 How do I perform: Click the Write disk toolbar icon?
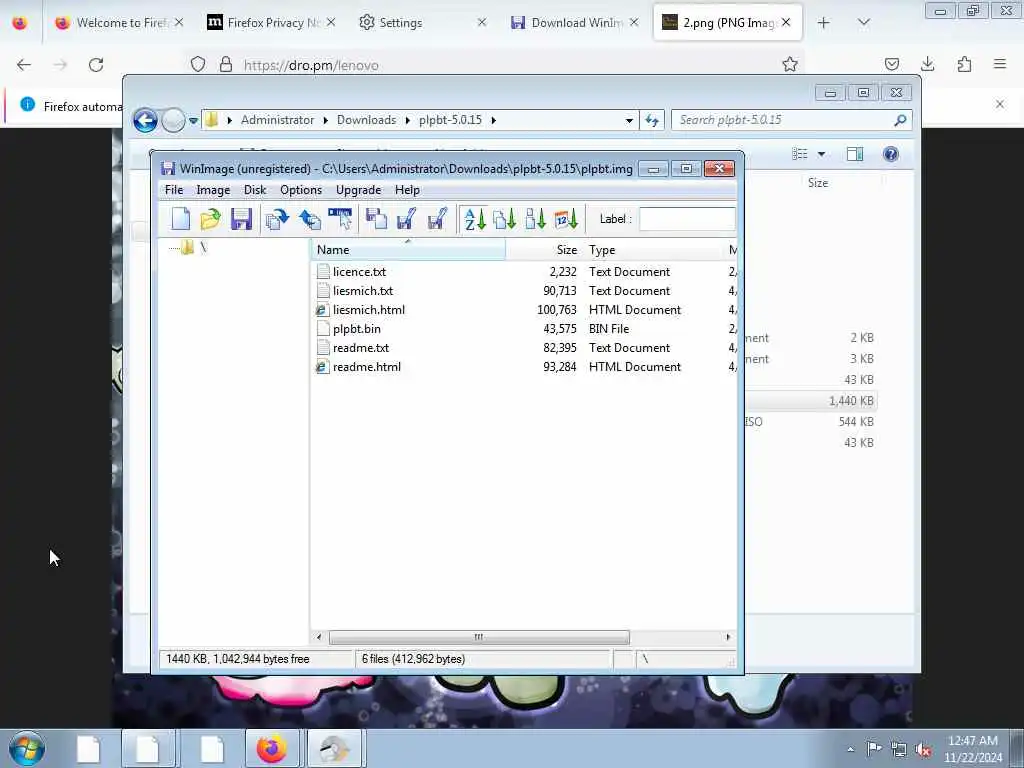click(406, 219)
